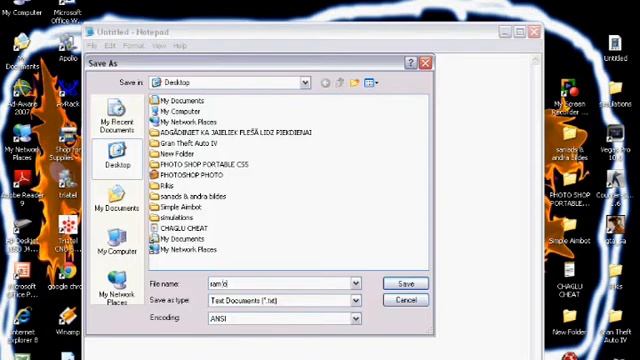
Task: Select sanads & andra bildes folder in list
Action: pyautogui.click(x=188, y=196)
